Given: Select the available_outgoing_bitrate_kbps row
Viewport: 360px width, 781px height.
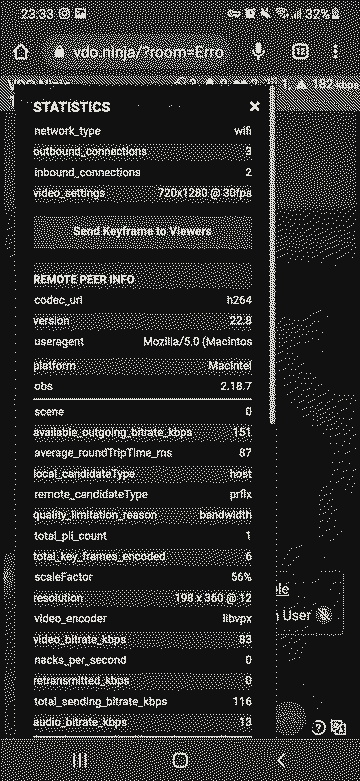Looking at the screenshot, I should tap(142, 432).
